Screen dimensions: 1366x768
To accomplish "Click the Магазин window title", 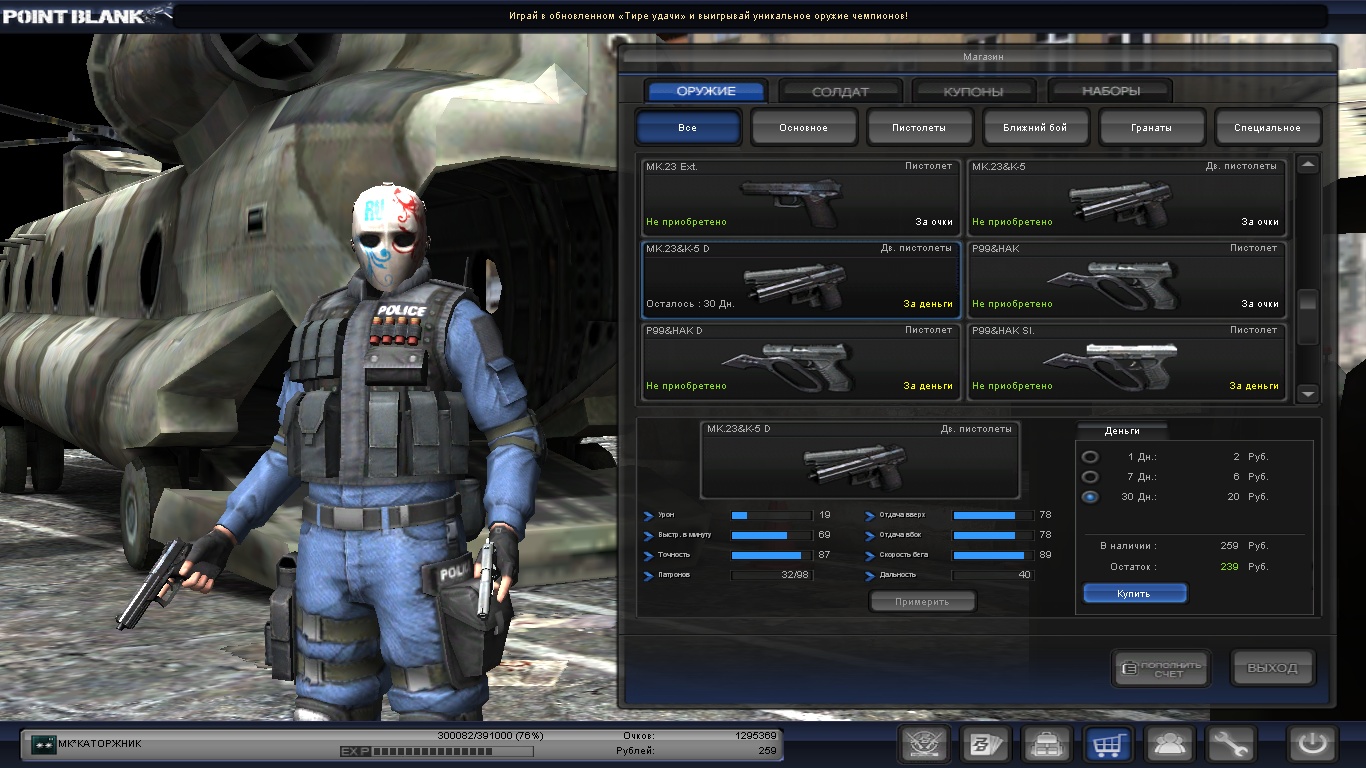I will pyautogui.click(x=983, y=57).
